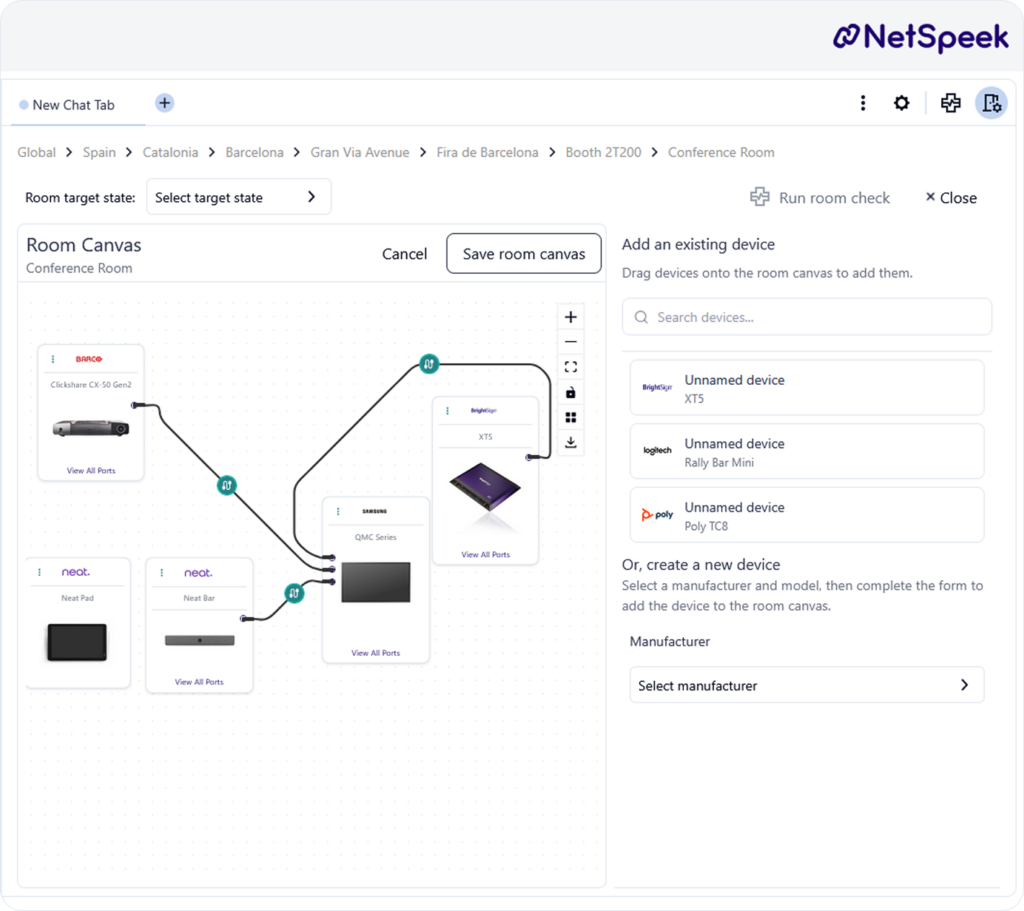This screenshot has width=1024, height=911.
Task: Save the room canvas
Action: 523,254
